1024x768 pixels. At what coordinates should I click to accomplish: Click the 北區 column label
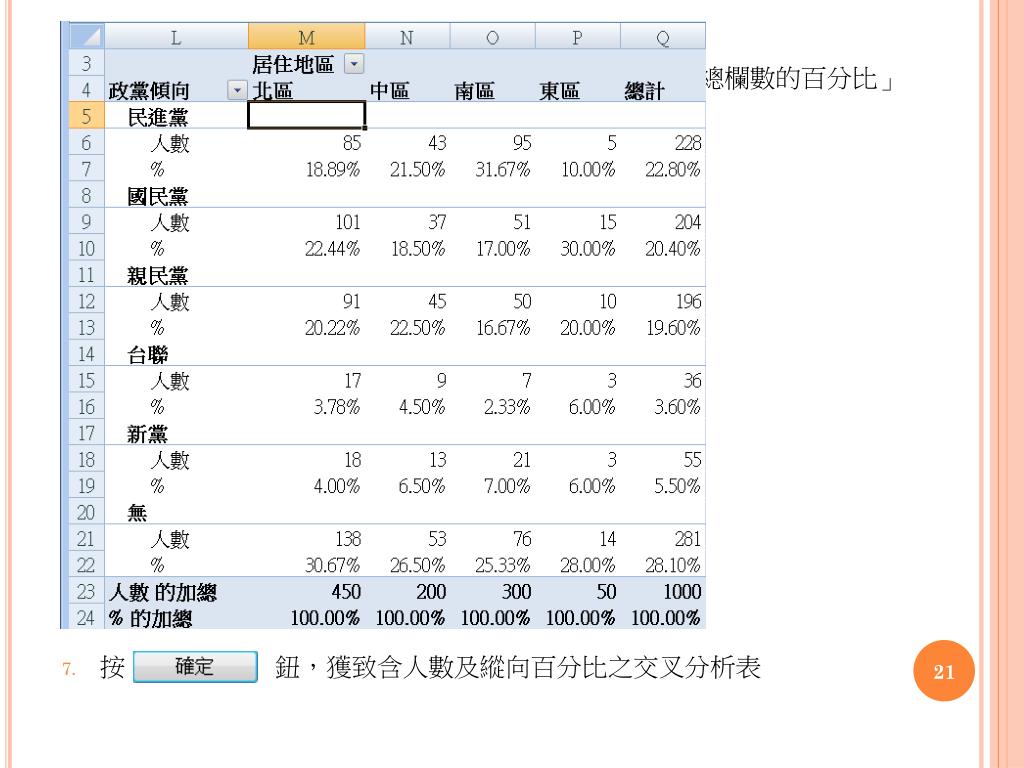[272, 90]
